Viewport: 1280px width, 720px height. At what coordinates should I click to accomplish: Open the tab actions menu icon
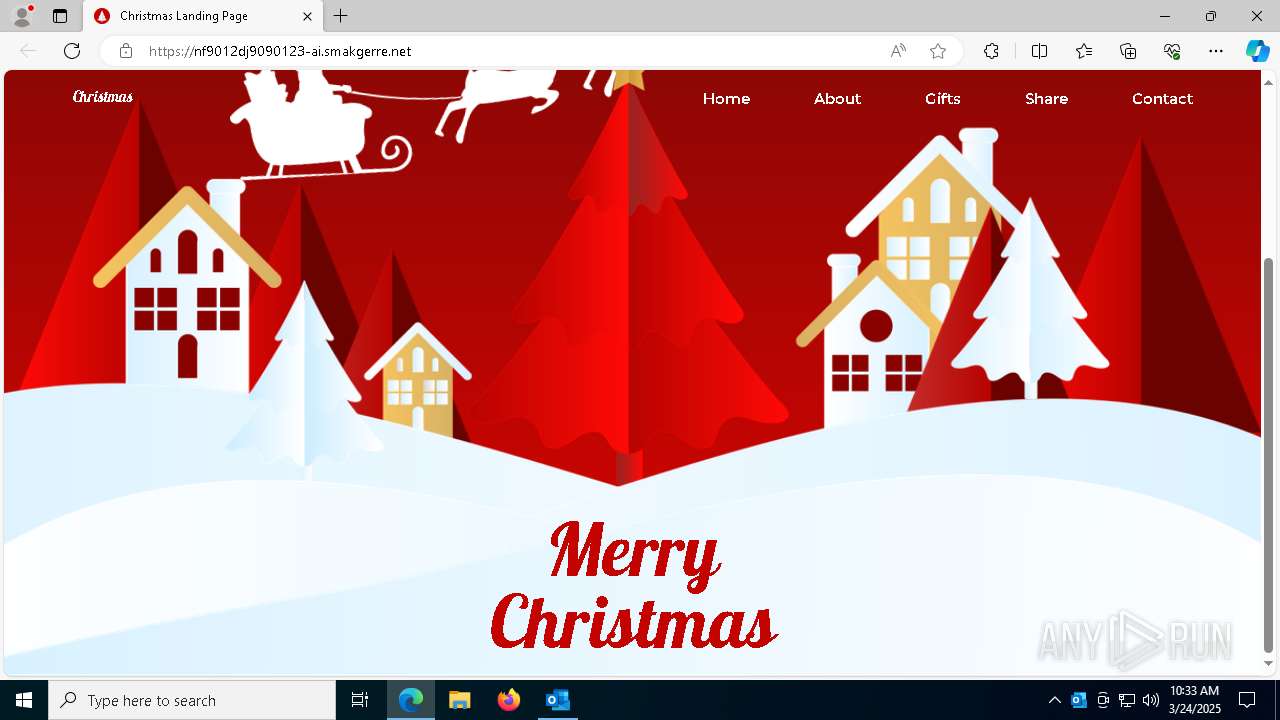[x=60, y=16]
